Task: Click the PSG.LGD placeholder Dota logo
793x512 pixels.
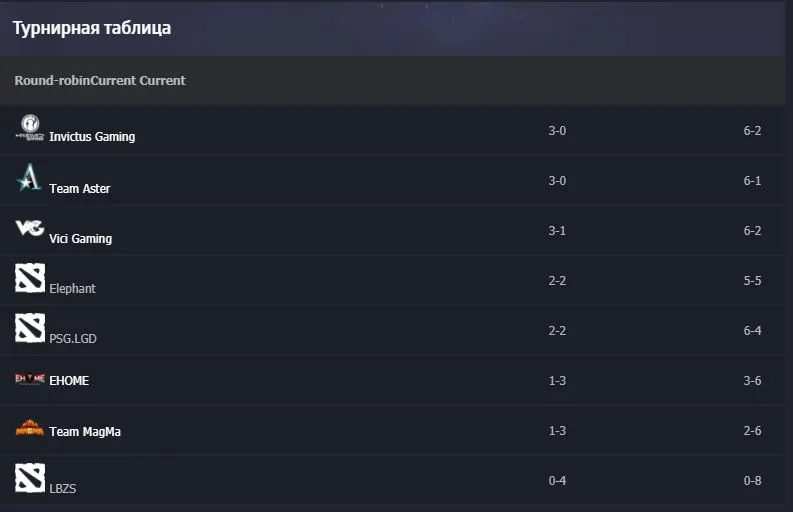Action: pos(30,328)
